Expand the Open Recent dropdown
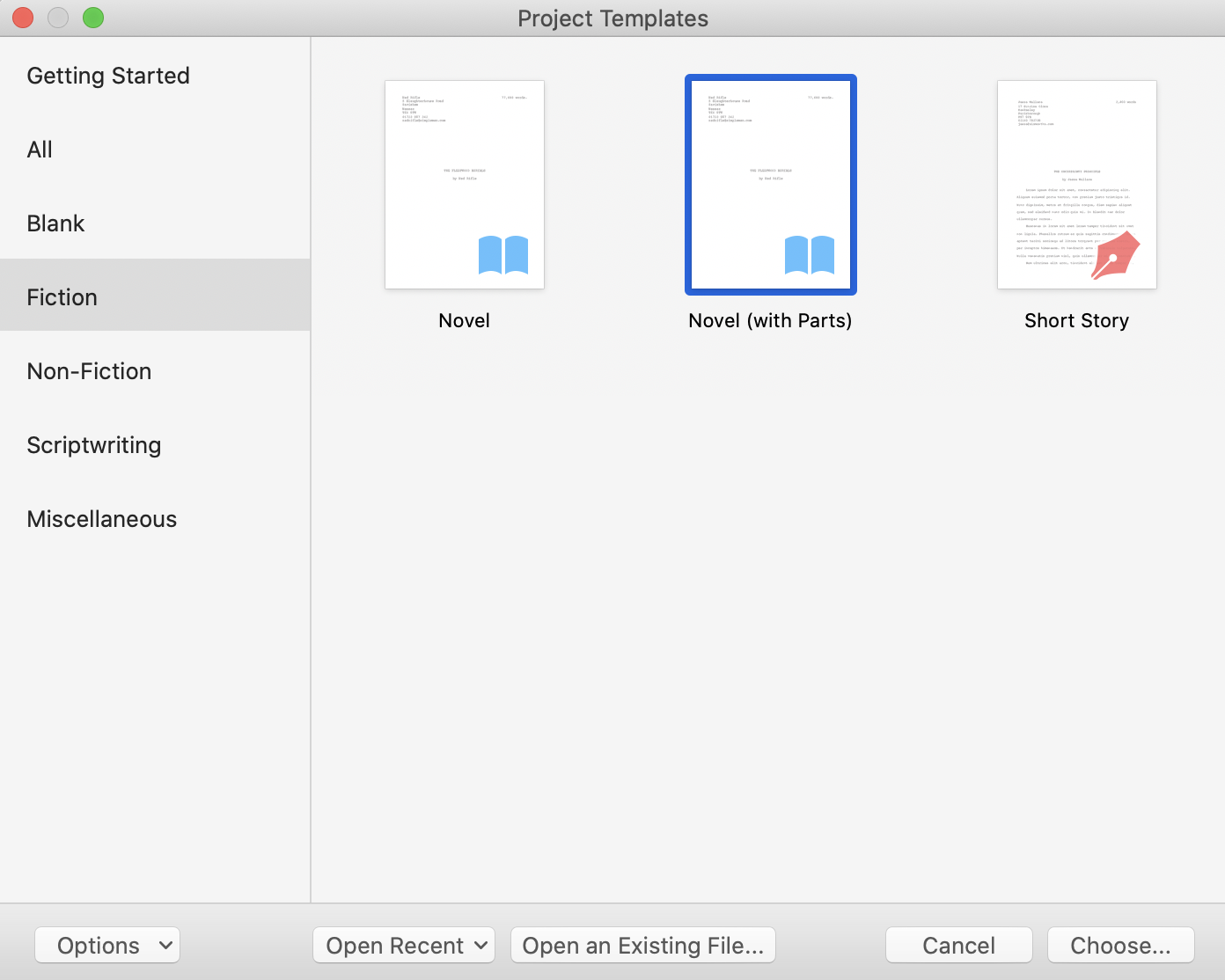The image size is (1225, 980). point(404,946)
